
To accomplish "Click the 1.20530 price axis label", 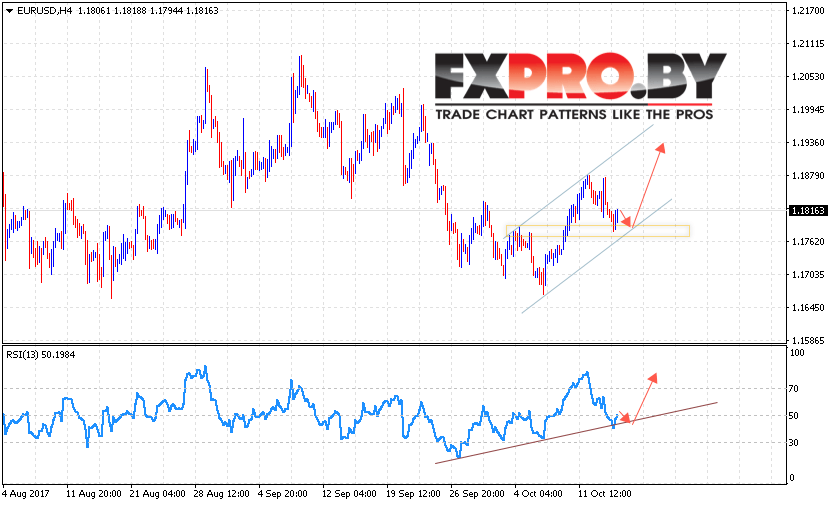I will click(808, 77).
